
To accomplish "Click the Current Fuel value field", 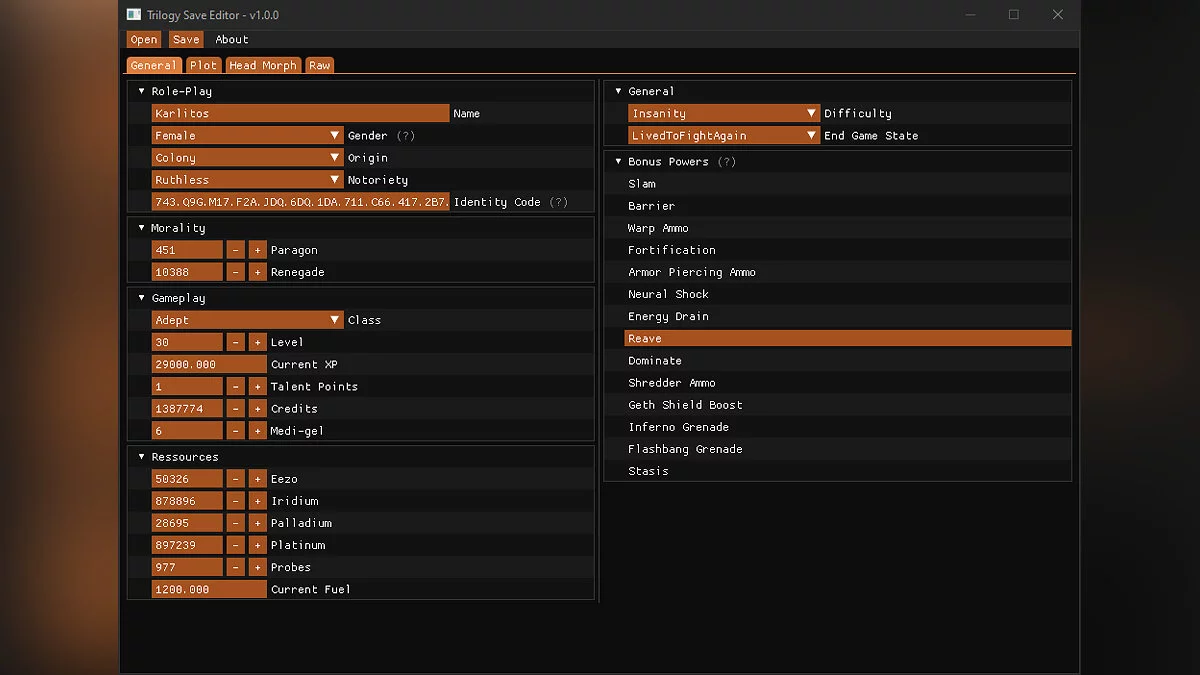I will coord(209,590).
